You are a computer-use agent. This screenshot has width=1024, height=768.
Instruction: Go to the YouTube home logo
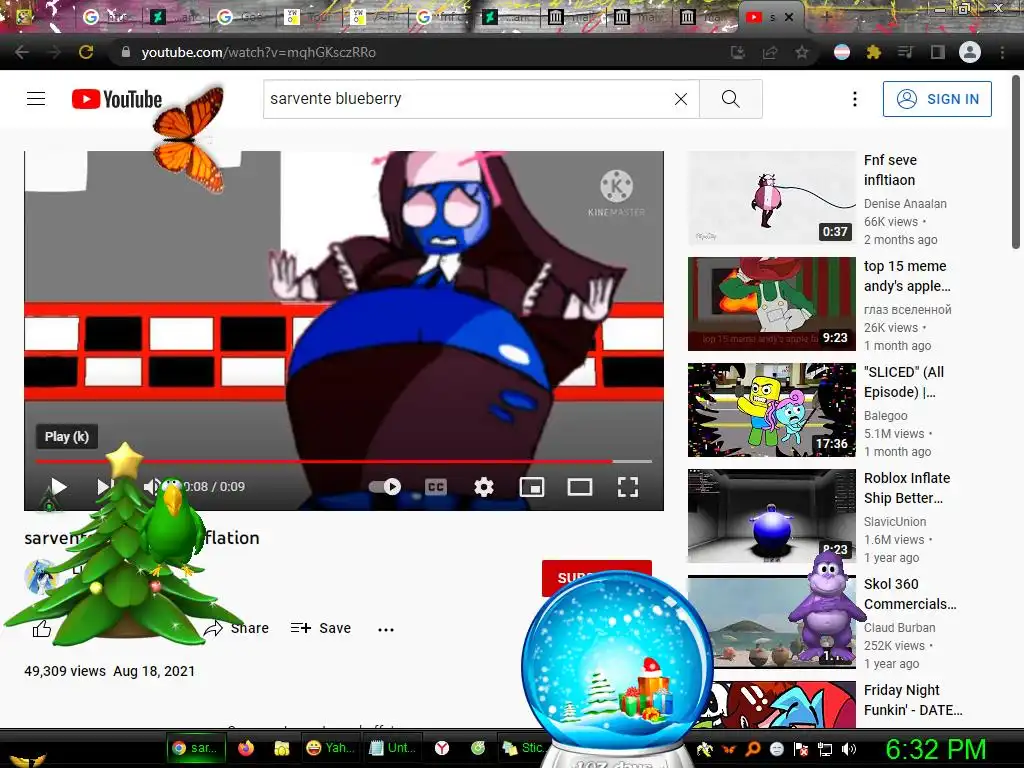click(117, 99)
